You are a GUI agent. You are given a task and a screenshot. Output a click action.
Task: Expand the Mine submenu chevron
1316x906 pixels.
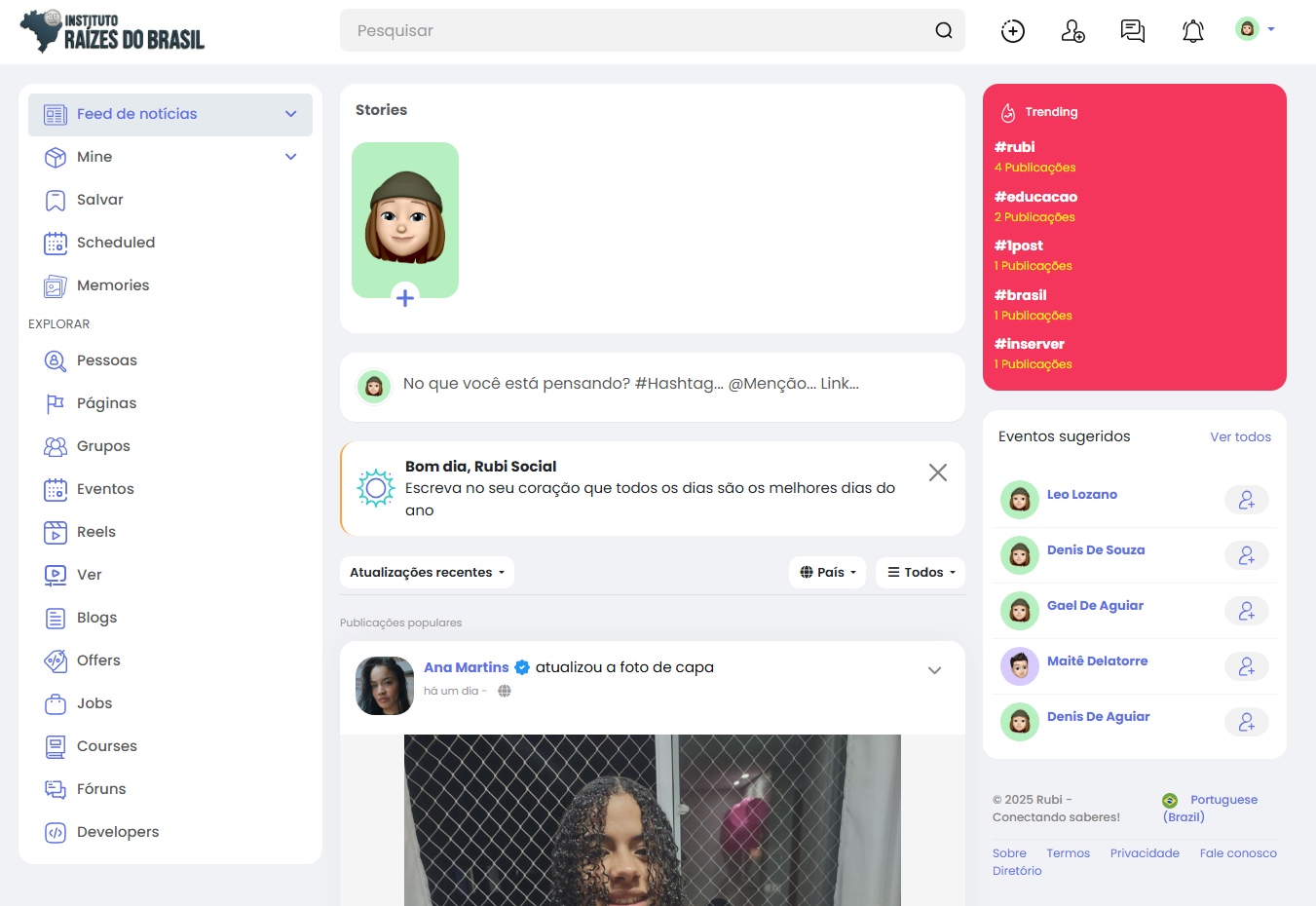coord(290,157)
